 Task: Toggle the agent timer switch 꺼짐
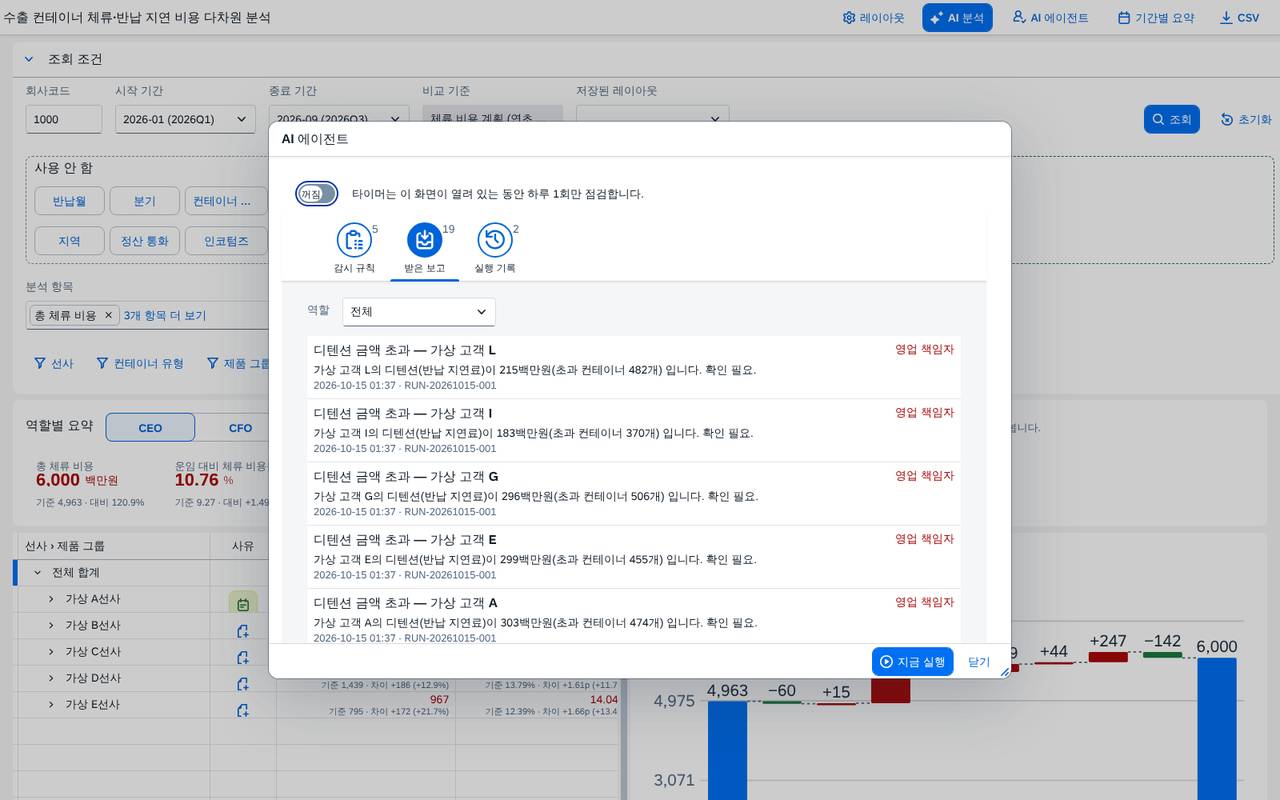(x=316, y=194)
